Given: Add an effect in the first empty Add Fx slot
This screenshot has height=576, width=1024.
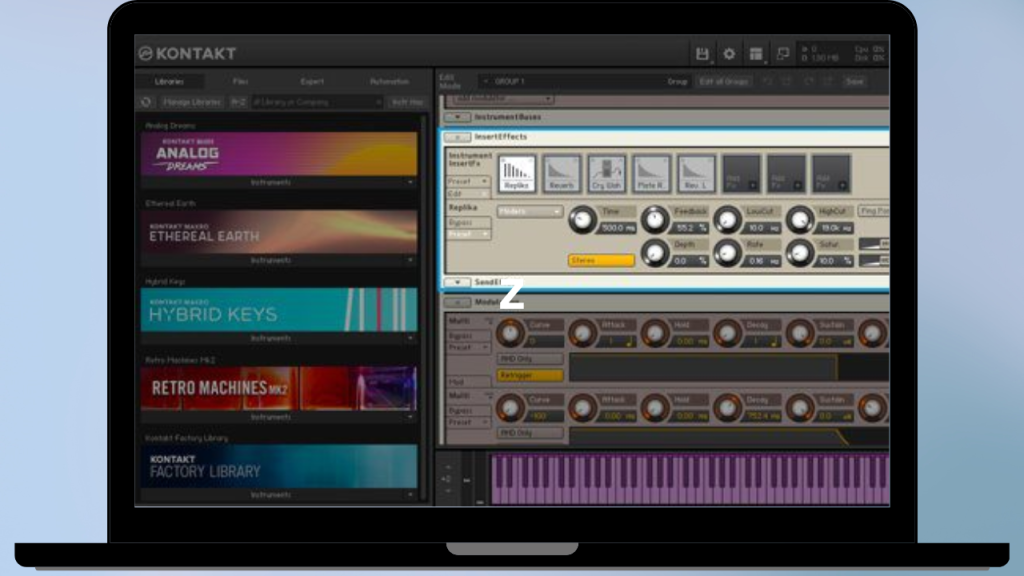Looking at the screenshot, I should (x=741, y=174).
